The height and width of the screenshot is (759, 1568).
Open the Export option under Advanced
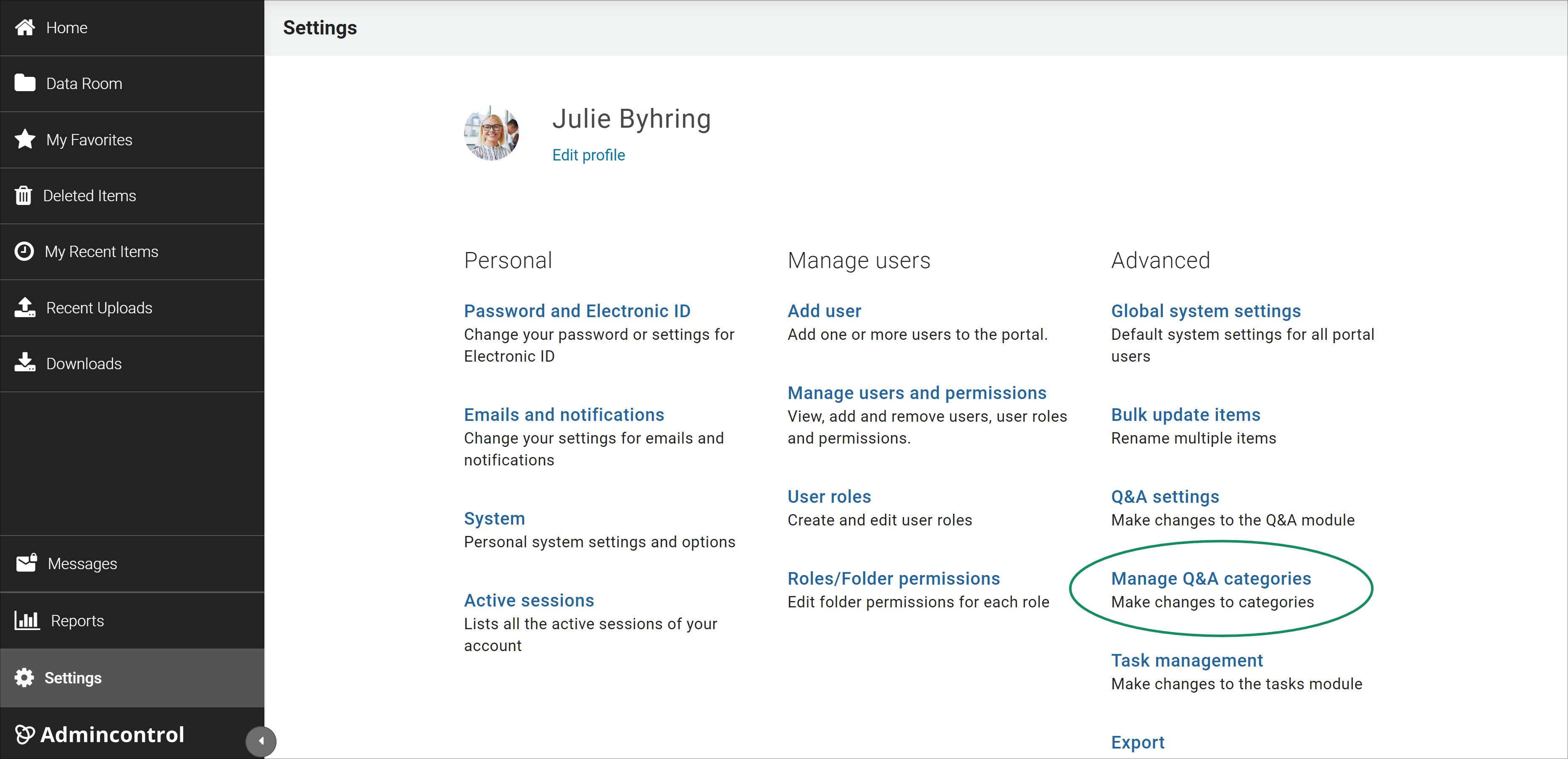[1137, 742]
